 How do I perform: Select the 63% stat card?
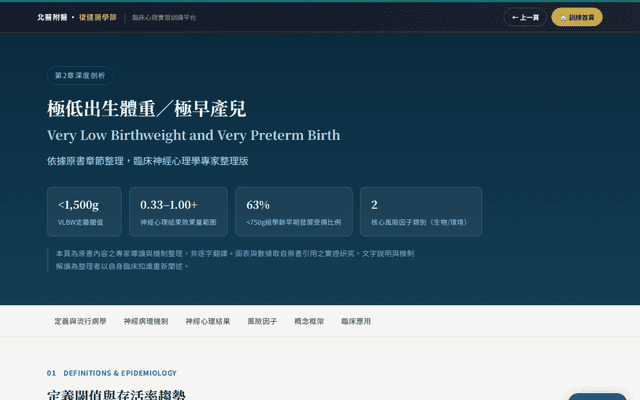pyautogui.click(x=294, y=212)
